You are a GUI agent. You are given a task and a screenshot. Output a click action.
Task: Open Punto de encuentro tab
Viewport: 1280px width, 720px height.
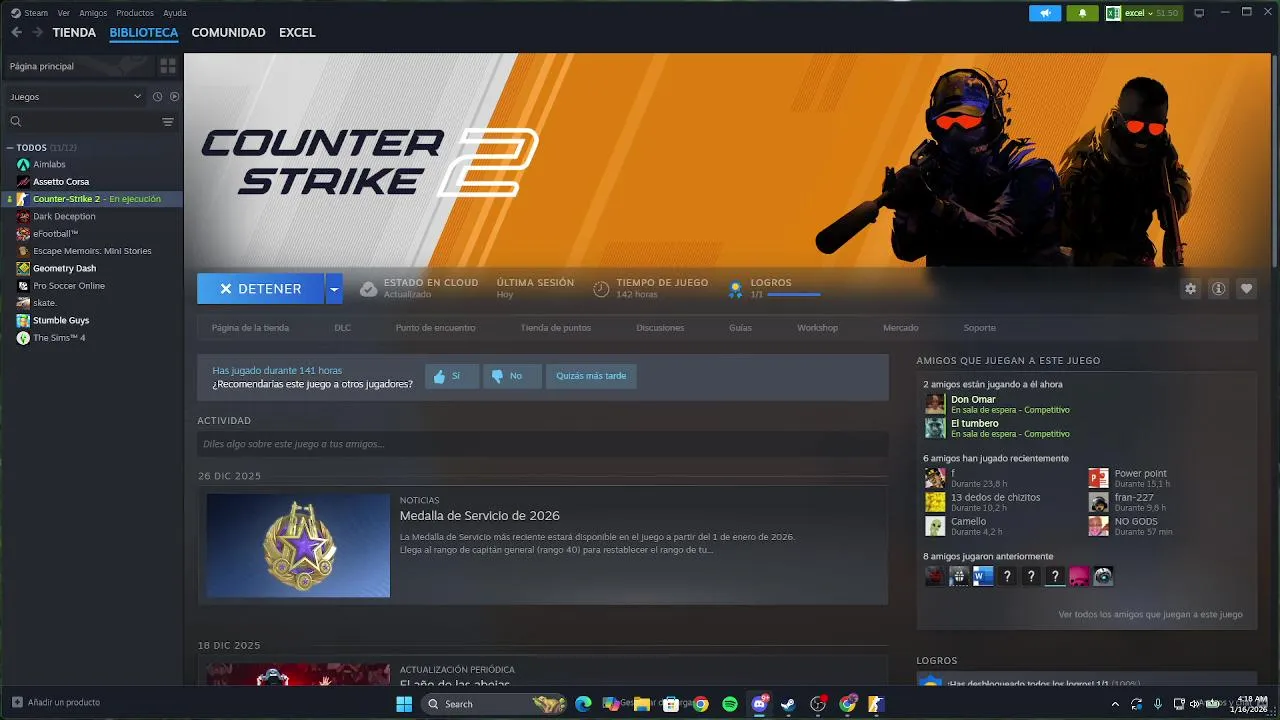(x=435, y=328)
